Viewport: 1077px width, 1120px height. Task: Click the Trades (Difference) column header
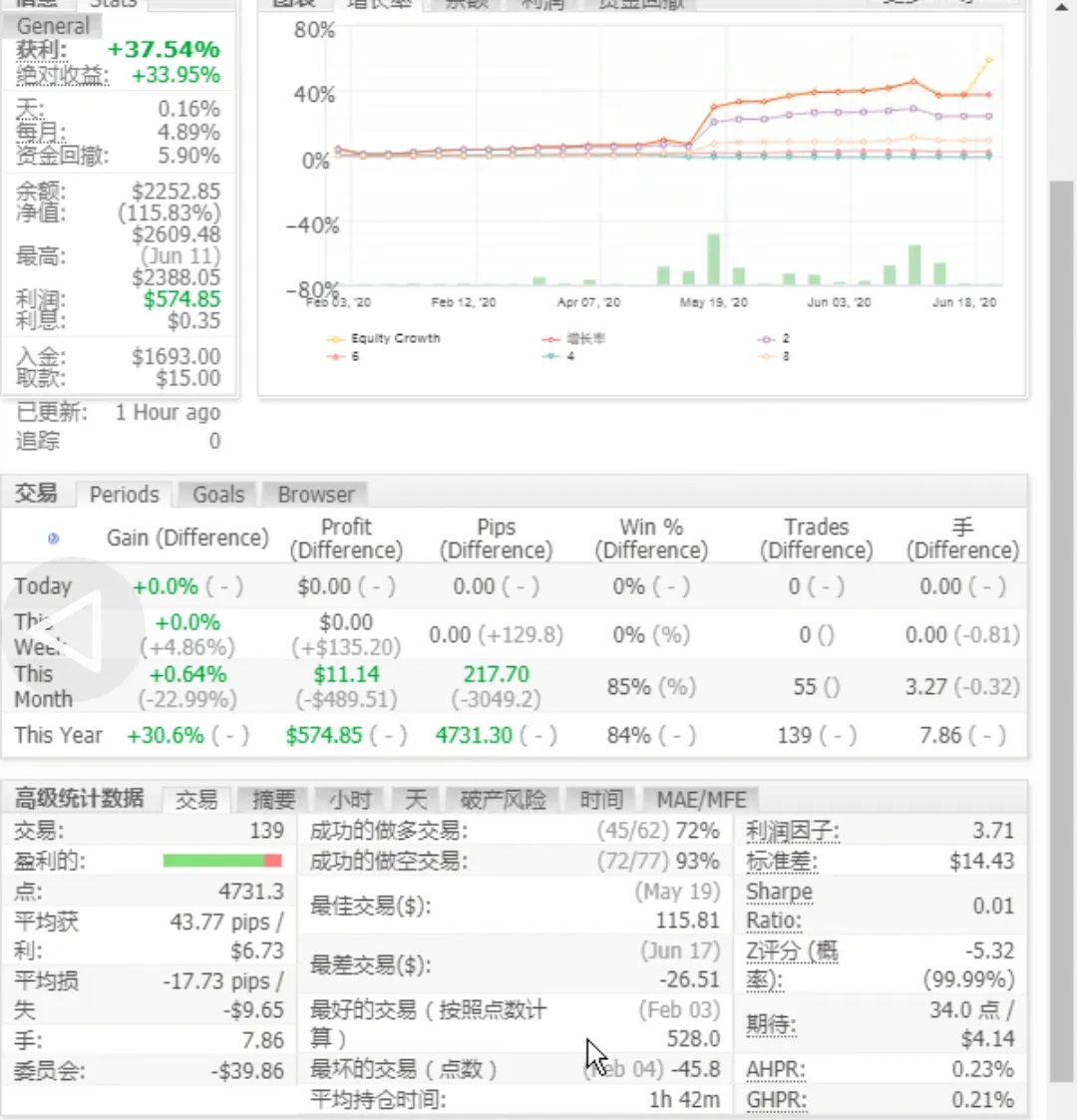click(x=817, y=539)
